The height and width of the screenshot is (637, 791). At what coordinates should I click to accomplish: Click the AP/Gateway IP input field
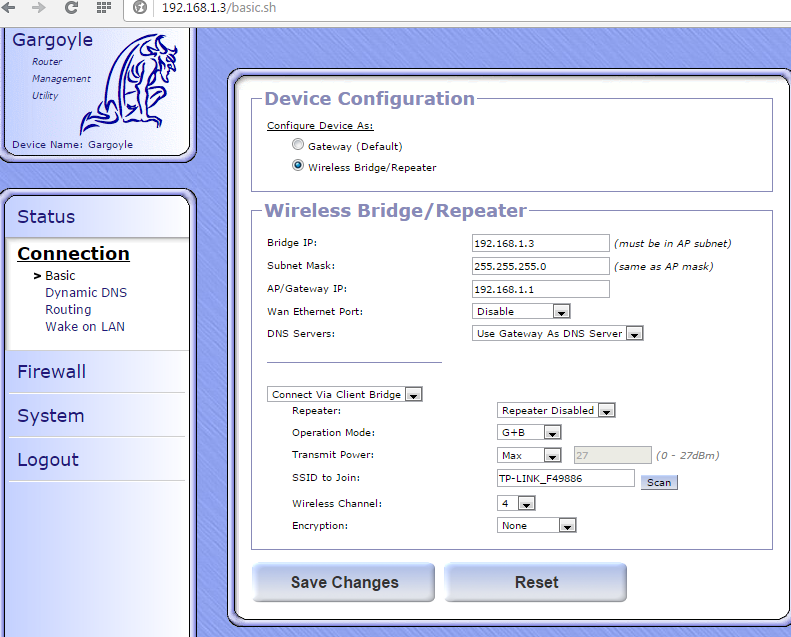click(541, 289)
